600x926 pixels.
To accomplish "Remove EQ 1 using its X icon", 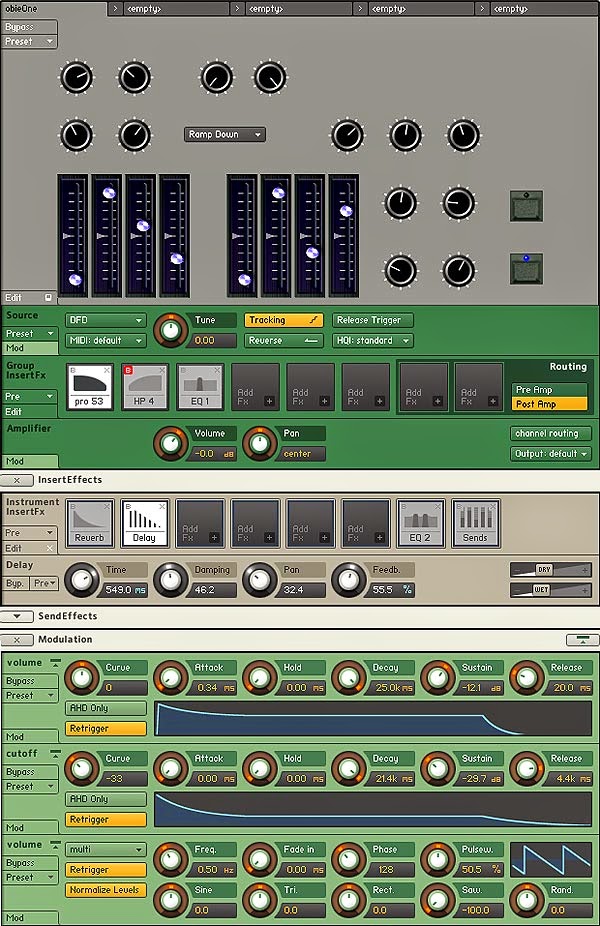I will click(217, 370).
